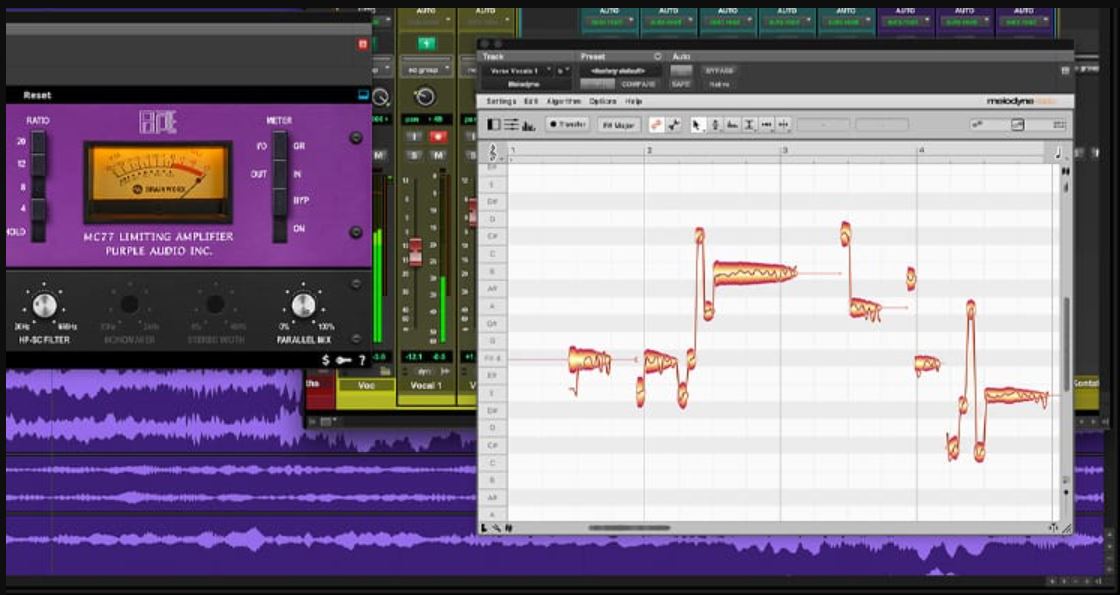Click Melodyne's horizontal scrollbar
The height and width of the screenshot is (595, 1120).
pos(629,529)
